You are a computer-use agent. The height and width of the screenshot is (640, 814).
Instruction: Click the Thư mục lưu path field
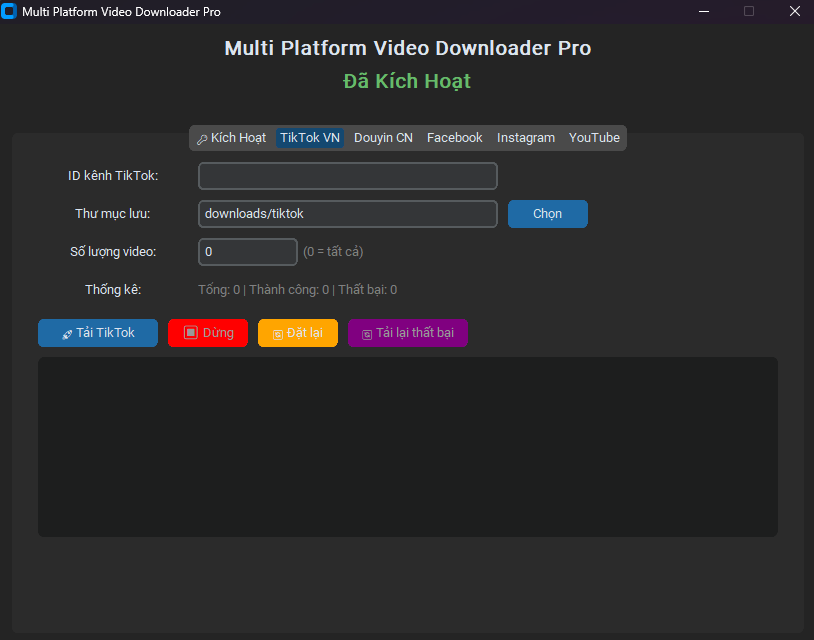tap(348, 214)
